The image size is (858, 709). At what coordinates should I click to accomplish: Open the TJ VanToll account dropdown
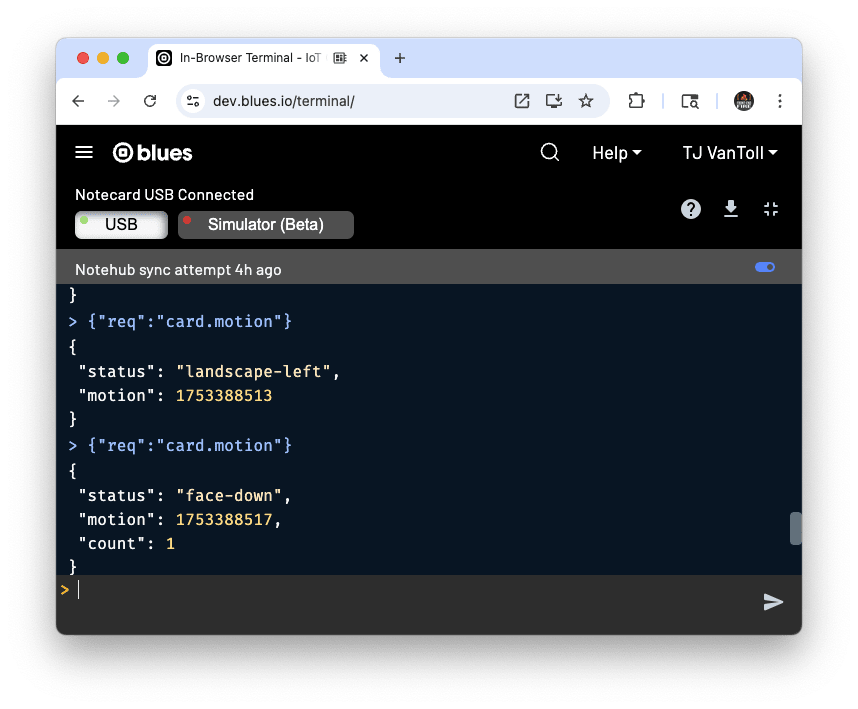(x=729, y=153)
